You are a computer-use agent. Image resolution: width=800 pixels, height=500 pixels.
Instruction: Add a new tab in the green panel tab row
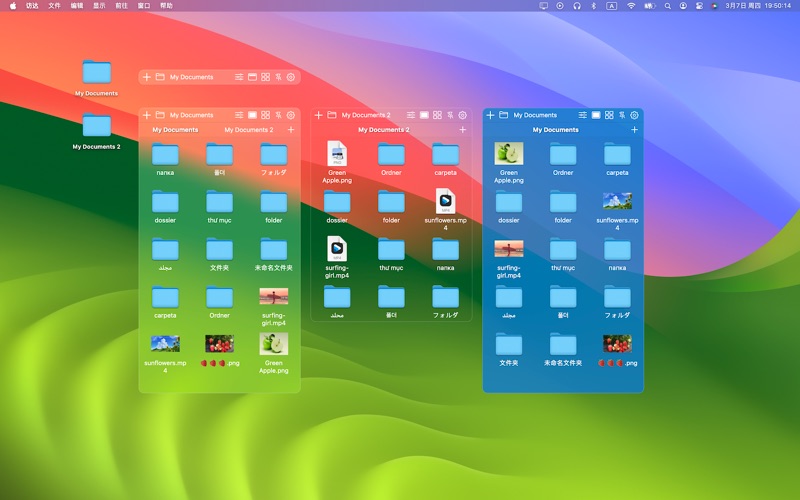(291, 130)
